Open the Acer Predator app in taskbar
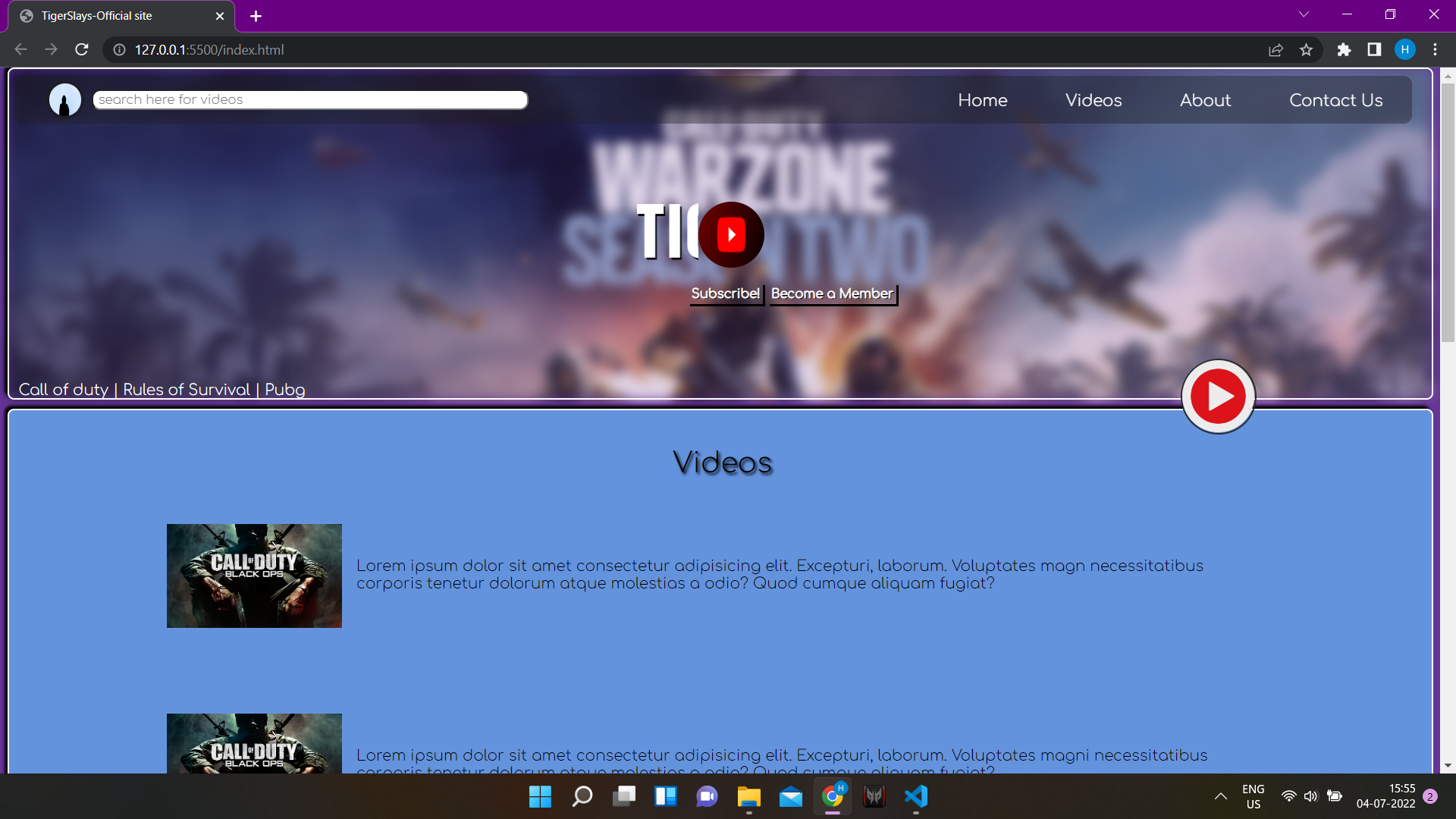 pyautogui.click(x=874, y=796)
